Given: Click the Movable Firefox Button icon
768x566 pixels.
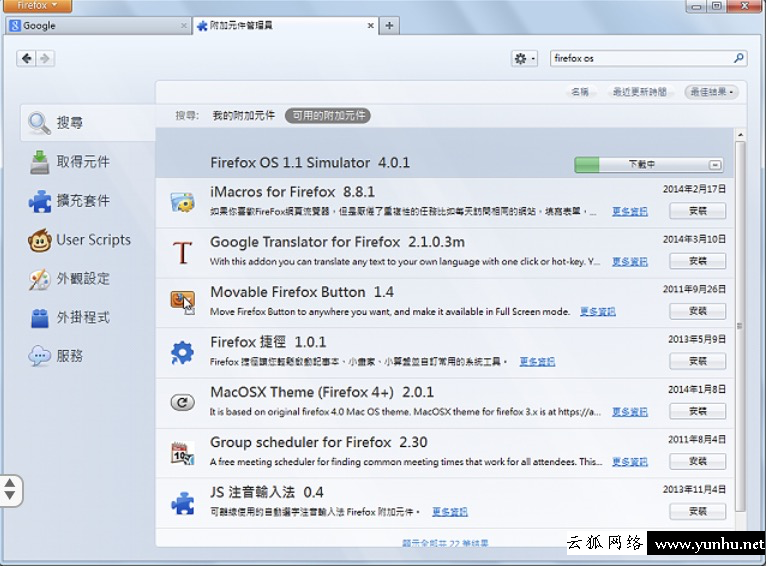Looking at the screenshot, I should 183,302.
